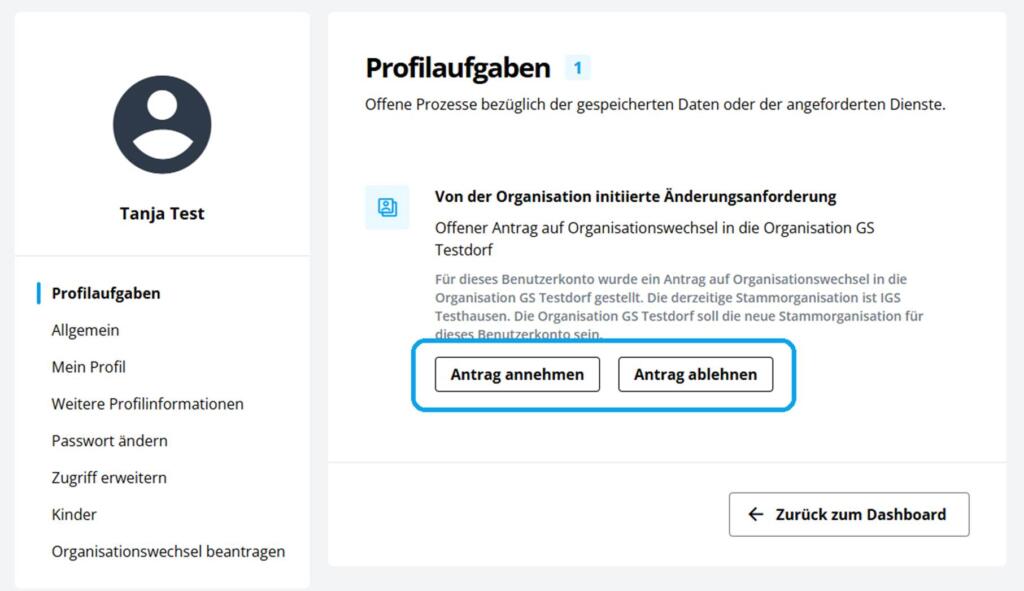Click the organisation change request icon

coord(387,208)
